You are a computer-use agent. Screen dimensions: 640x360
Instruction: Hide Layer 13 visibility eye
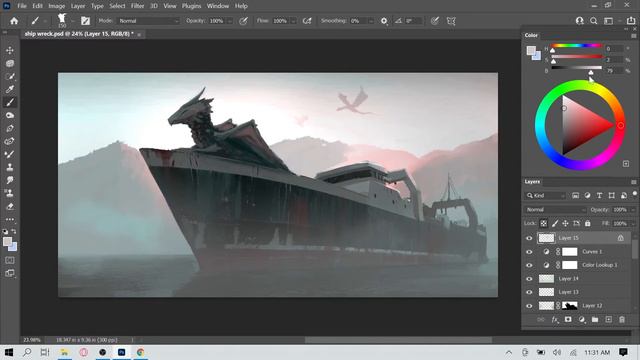(x=529, y=292)
